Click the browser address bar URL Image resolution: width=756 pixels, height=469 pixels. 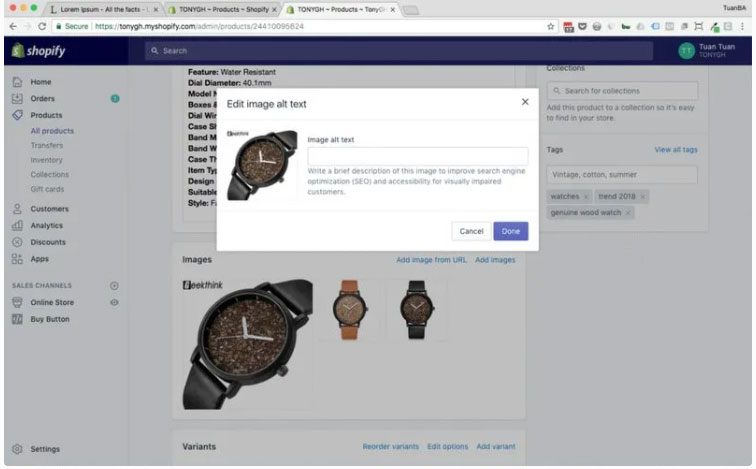click(199, 27)
